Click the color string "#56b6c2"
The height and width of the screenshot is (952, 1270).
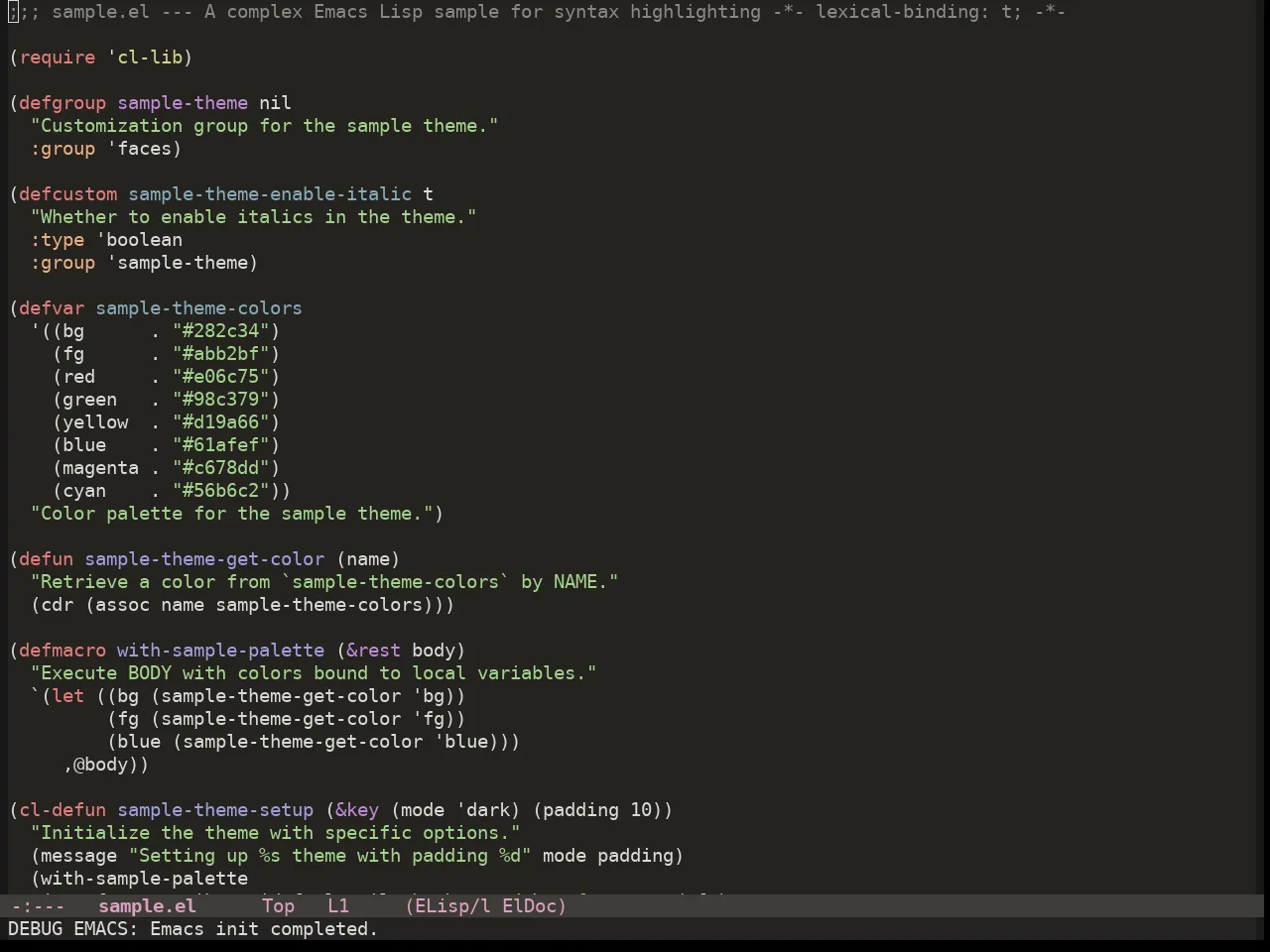pyautogui.click(x=221, y=491)
